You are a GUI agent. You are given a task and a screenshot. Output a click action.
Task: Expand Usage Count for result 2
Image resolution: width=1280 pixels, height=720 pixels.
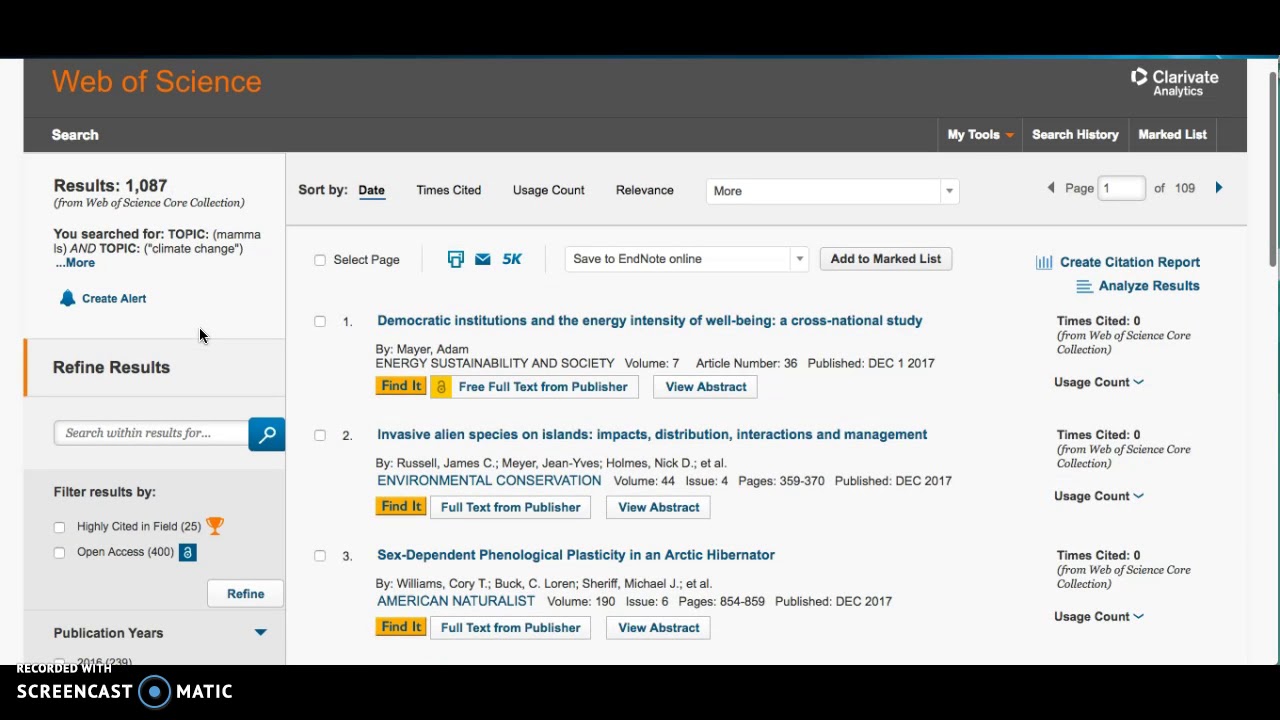(x=1098, y=496)
